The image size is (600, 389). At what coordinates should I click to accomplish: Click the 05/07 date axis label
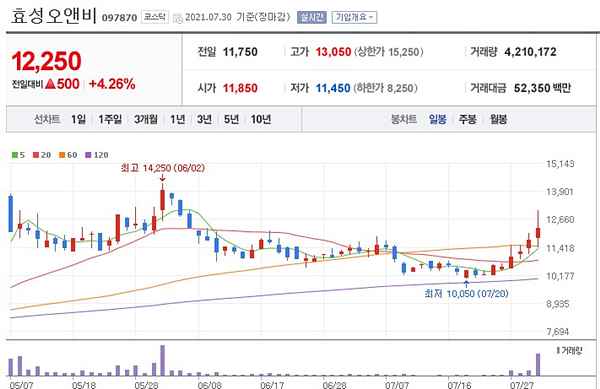tap(21, 384)
